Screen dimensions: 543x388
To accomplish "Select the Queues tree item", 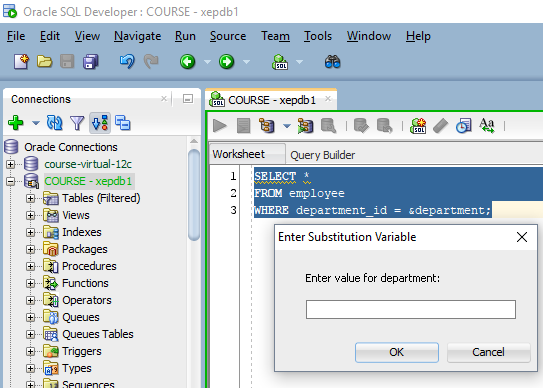I will [81, 317].
